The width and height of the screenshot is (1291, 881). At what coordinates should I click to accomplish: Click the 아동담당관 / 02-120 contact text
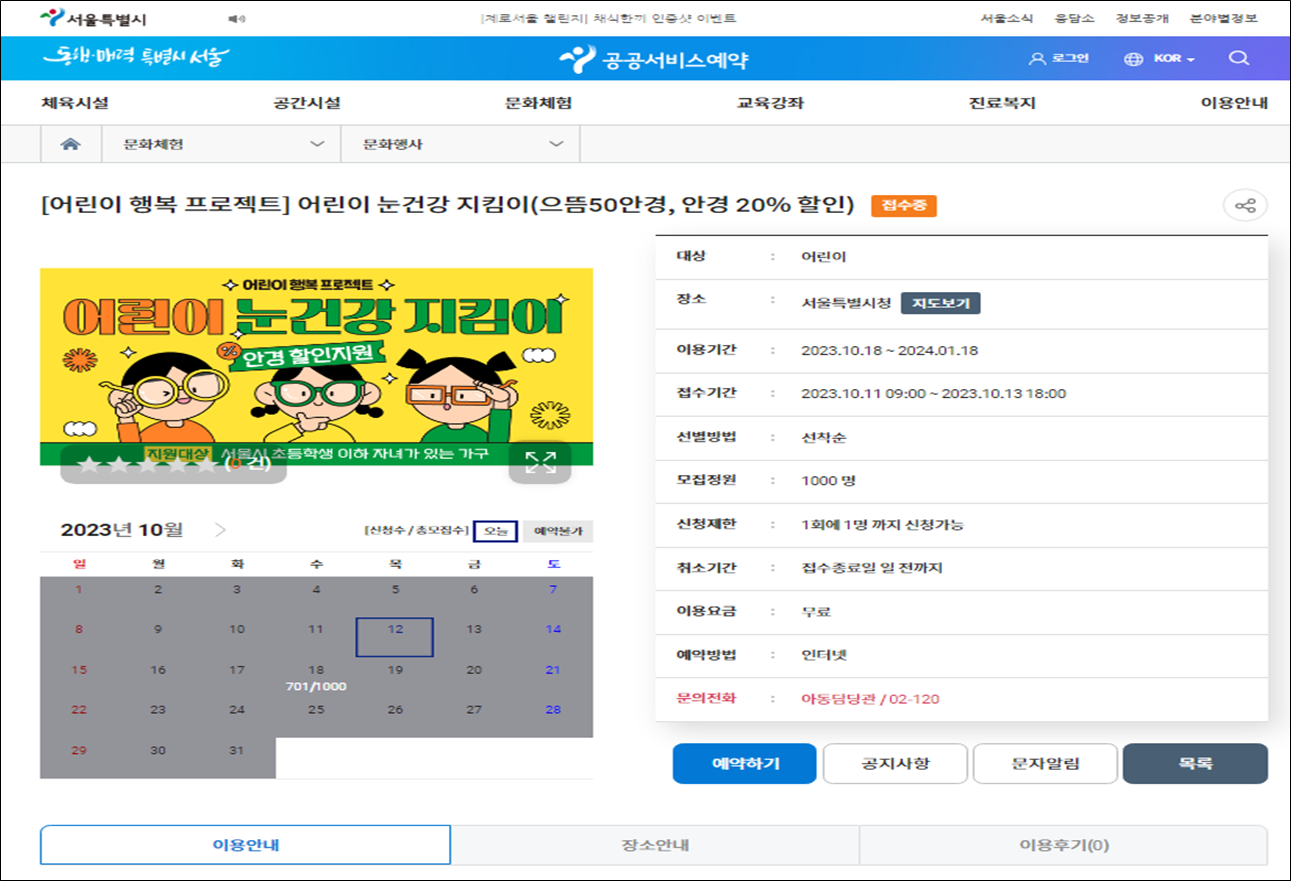coord(870,698)
